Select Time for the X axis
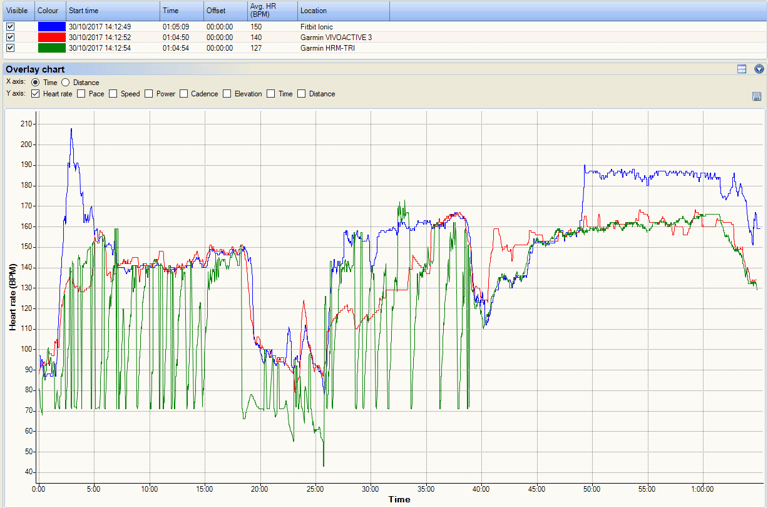This screenshot has height=508, width=768. pos(36,82)
